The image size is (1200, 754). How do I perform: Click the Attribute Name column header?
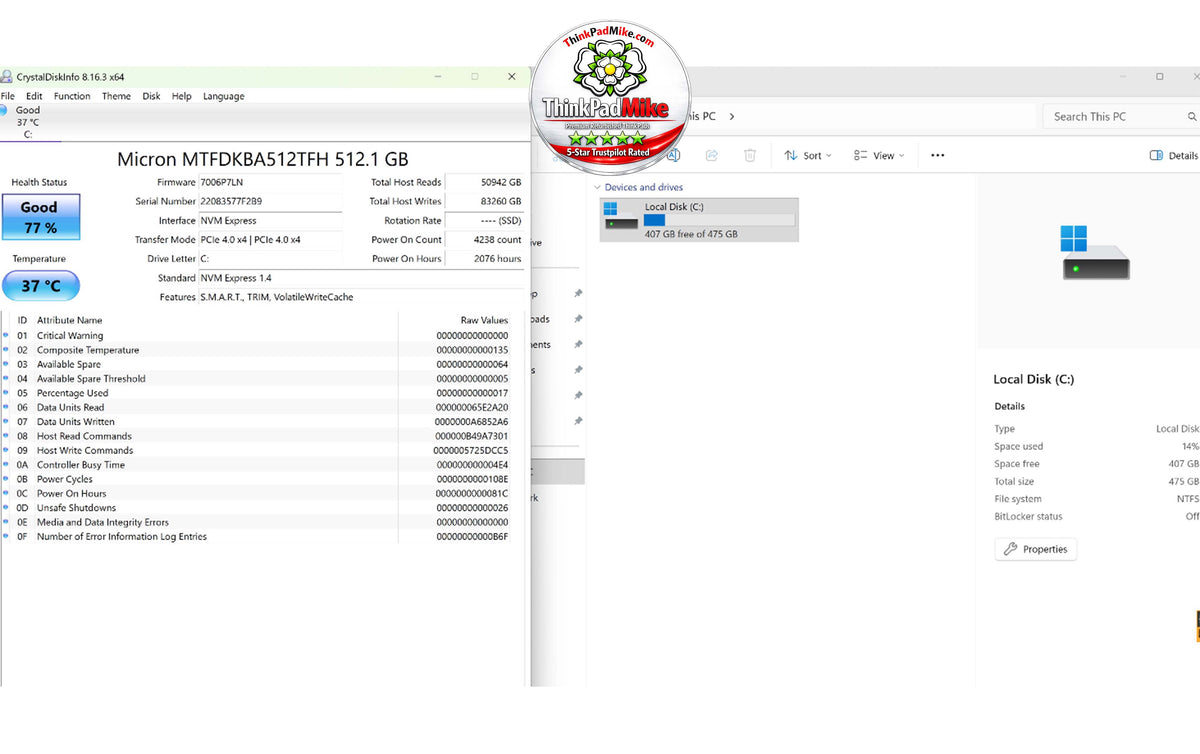tap(70, 320)
